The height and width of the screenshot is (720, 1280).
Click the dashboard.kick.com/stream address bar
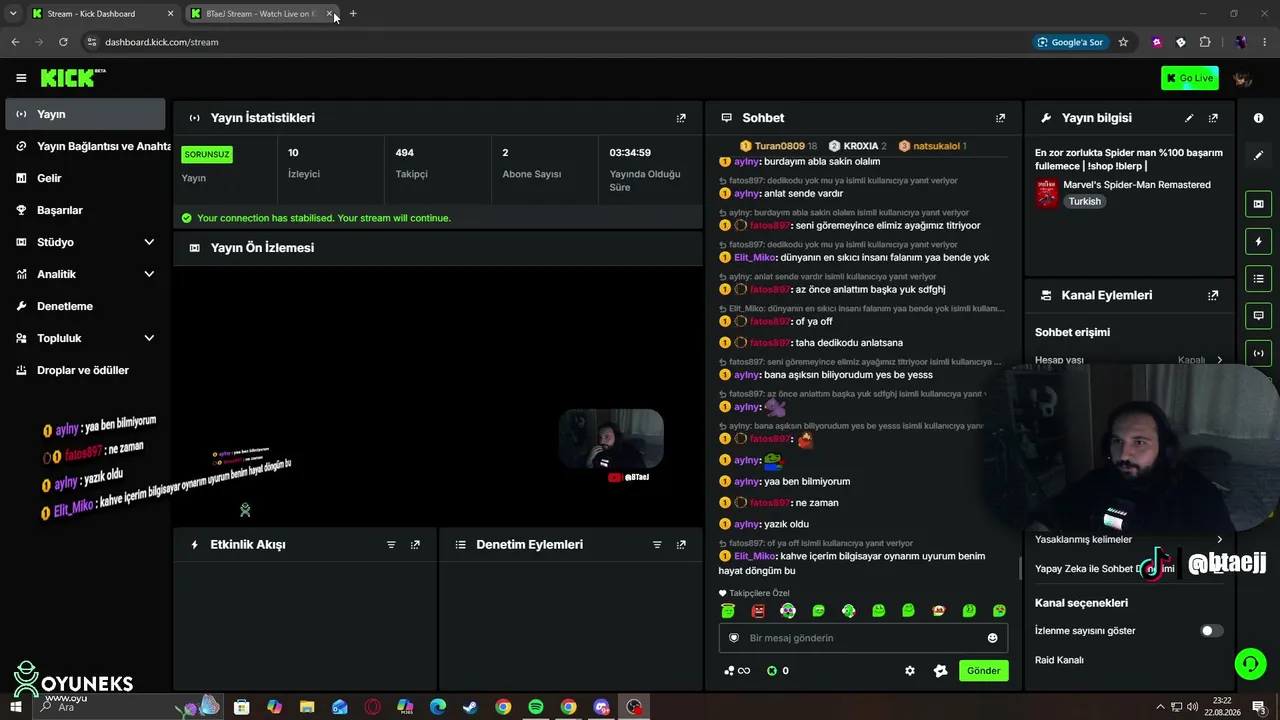click(x=161, y=42)
